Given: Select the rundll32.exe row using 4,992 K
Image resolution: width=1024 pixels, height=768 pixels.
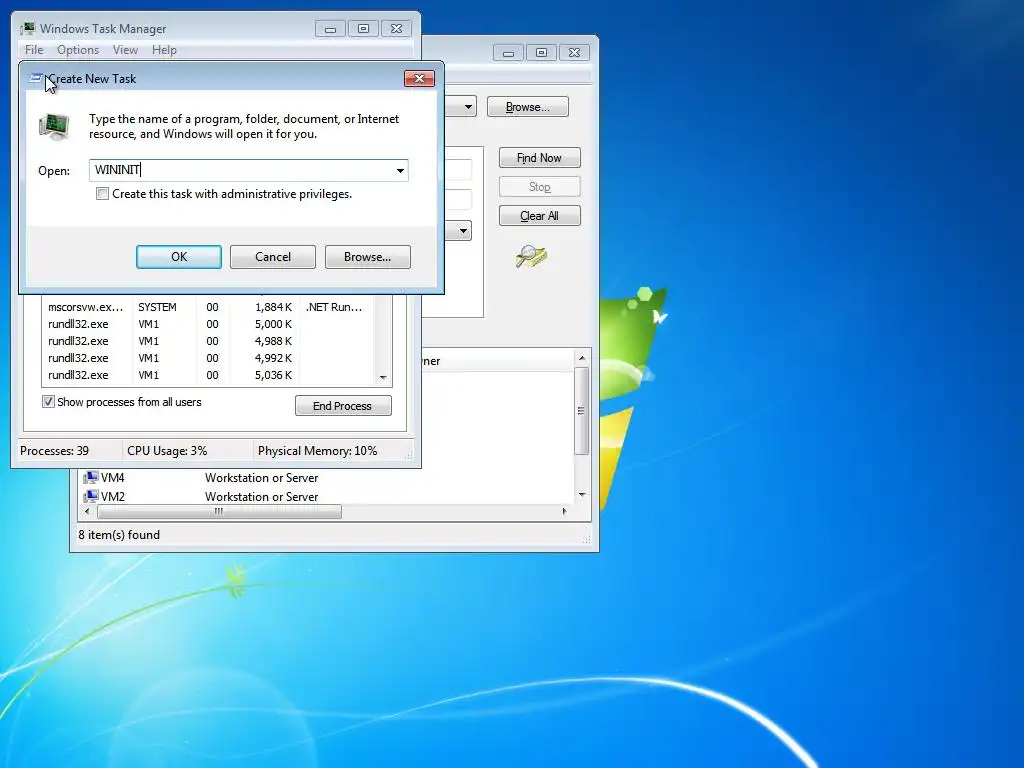Looking at the screenshot, I should (208, 358).
